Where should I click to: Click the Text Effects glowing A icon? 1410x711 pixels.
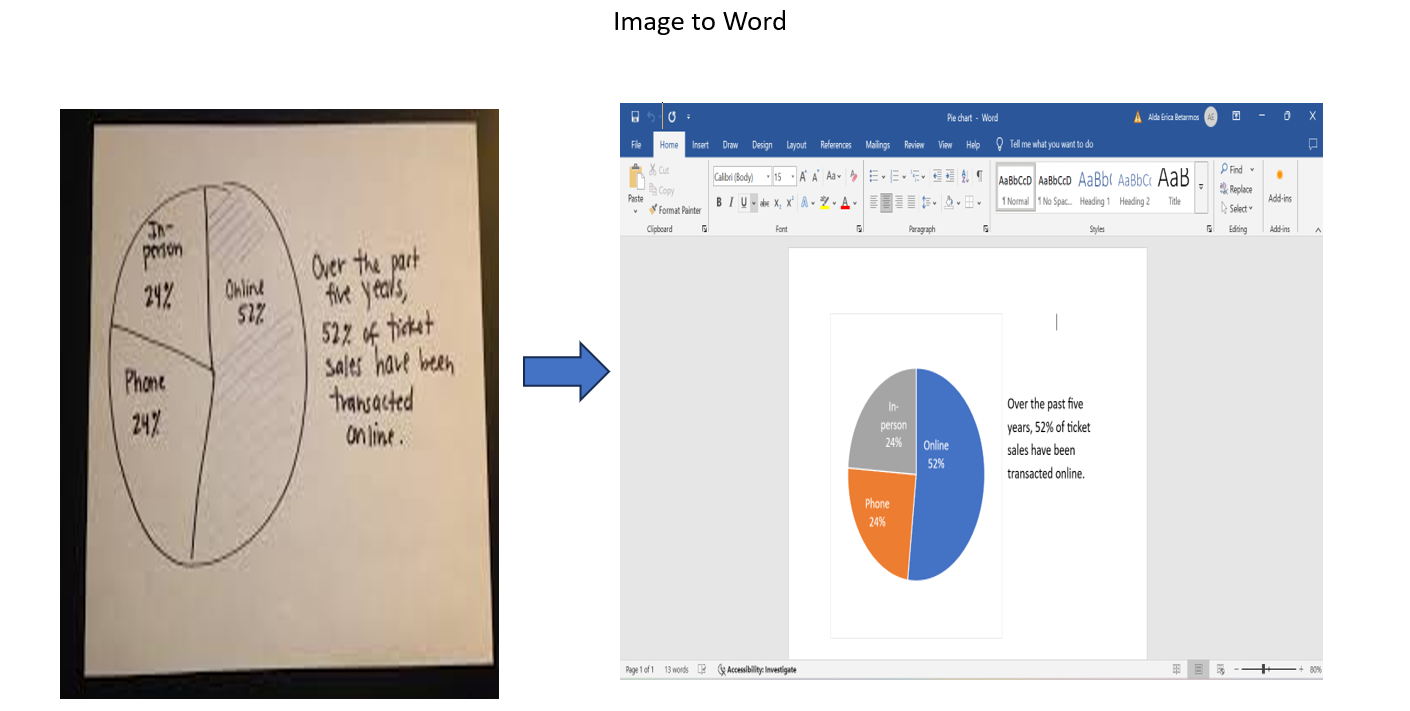(805, 203)
